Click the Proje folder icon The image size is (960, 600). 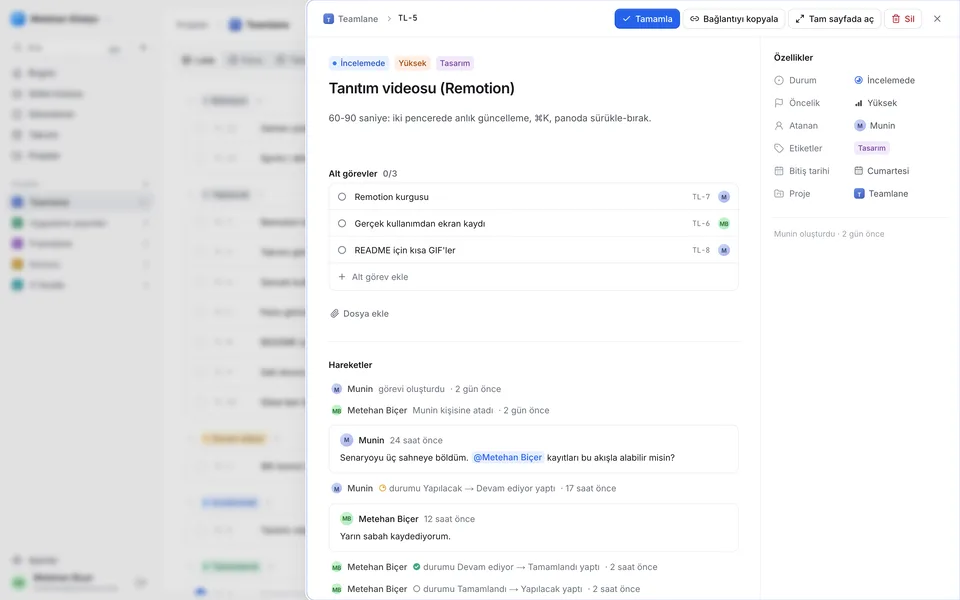pos(779,193)
